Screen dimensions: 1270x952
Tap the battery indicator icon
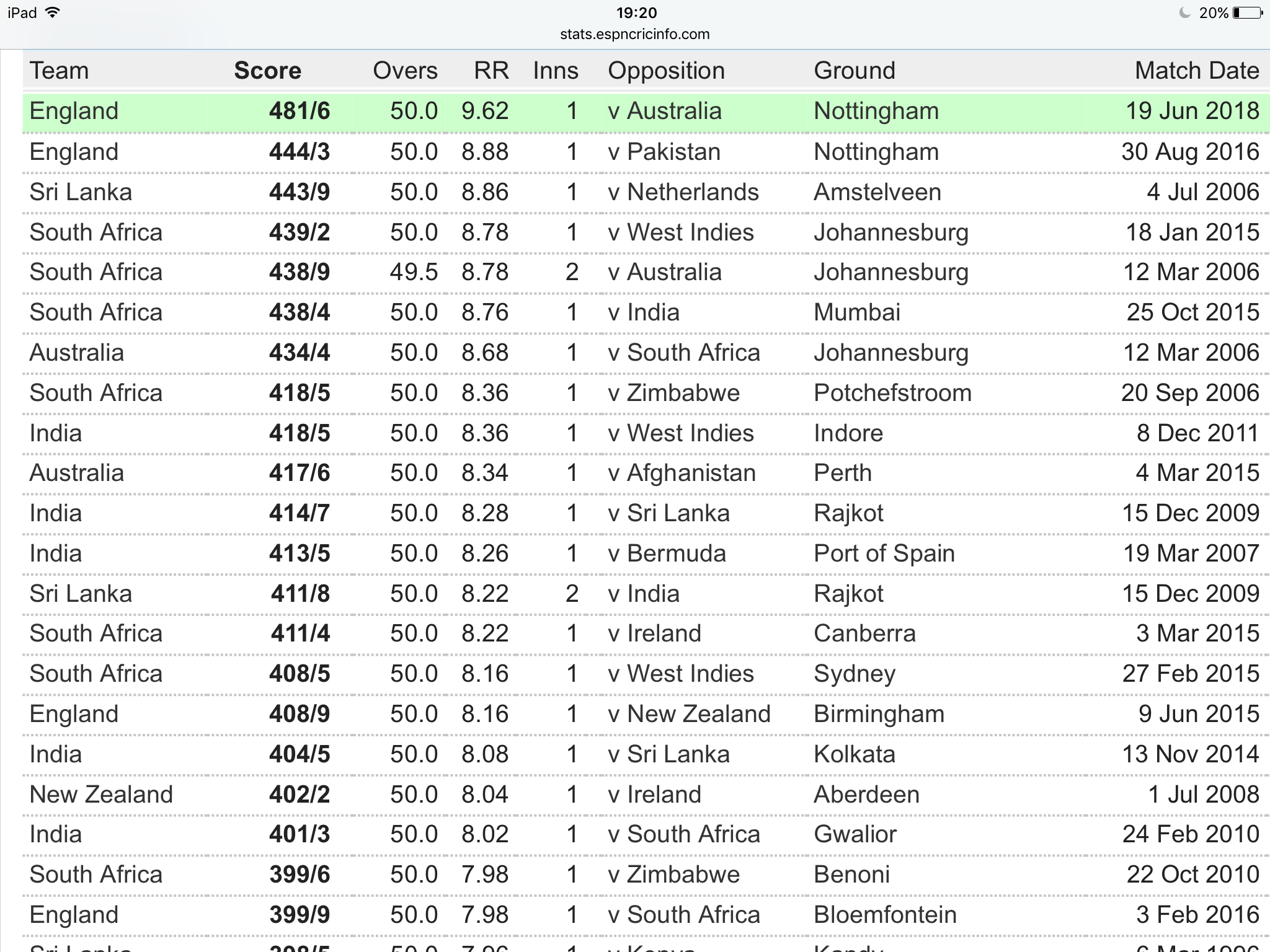point(1248,12)
